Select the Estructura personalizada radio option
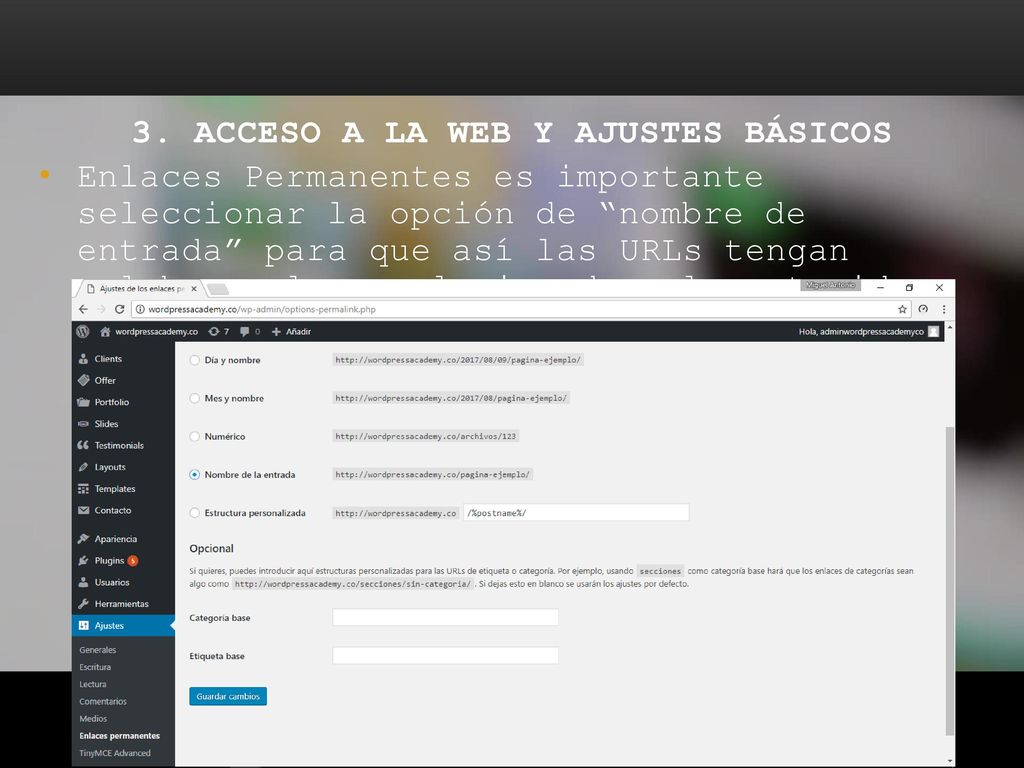This screenshot has width=1024, height=768. [x=195, y=513]
